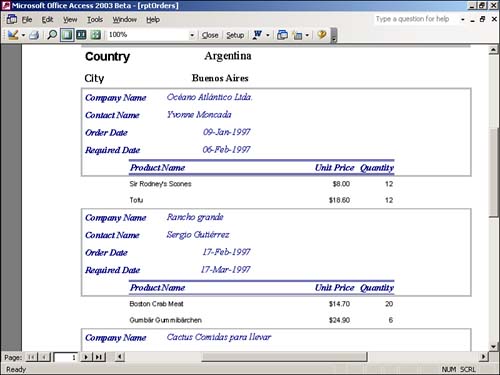
Task: Click company name Rancho grande
Action: pyautogui.click(x=195, y=217)
